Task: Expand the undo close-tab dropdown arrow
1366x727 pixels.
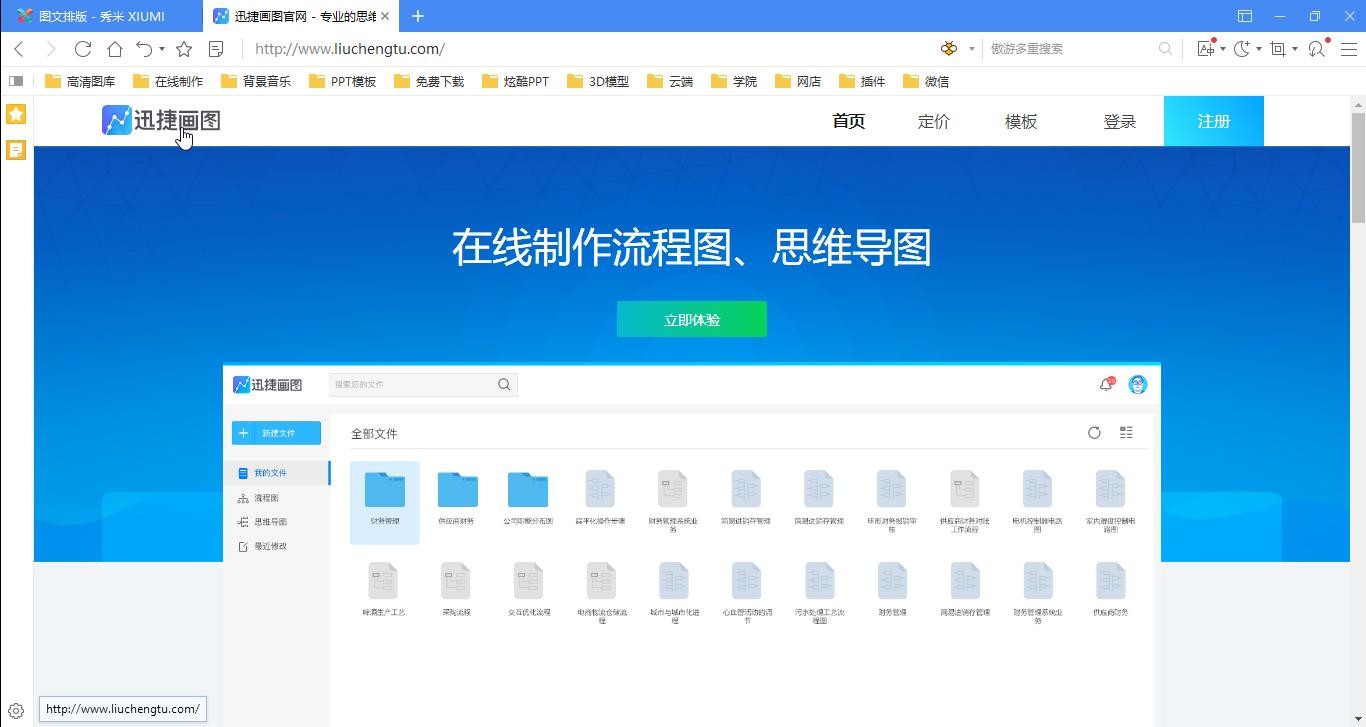Action: [x=162, y=49]
